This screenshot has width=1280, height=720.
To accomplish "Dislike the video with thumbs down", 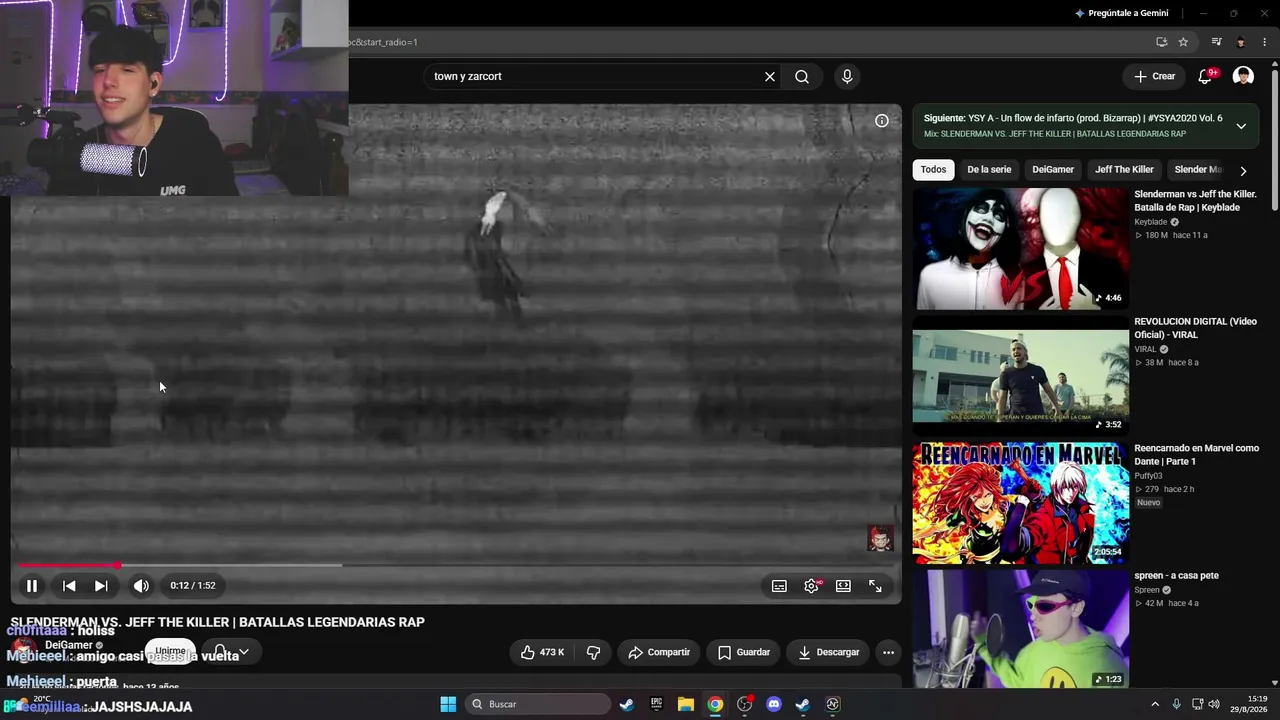I will coord(593,653).
